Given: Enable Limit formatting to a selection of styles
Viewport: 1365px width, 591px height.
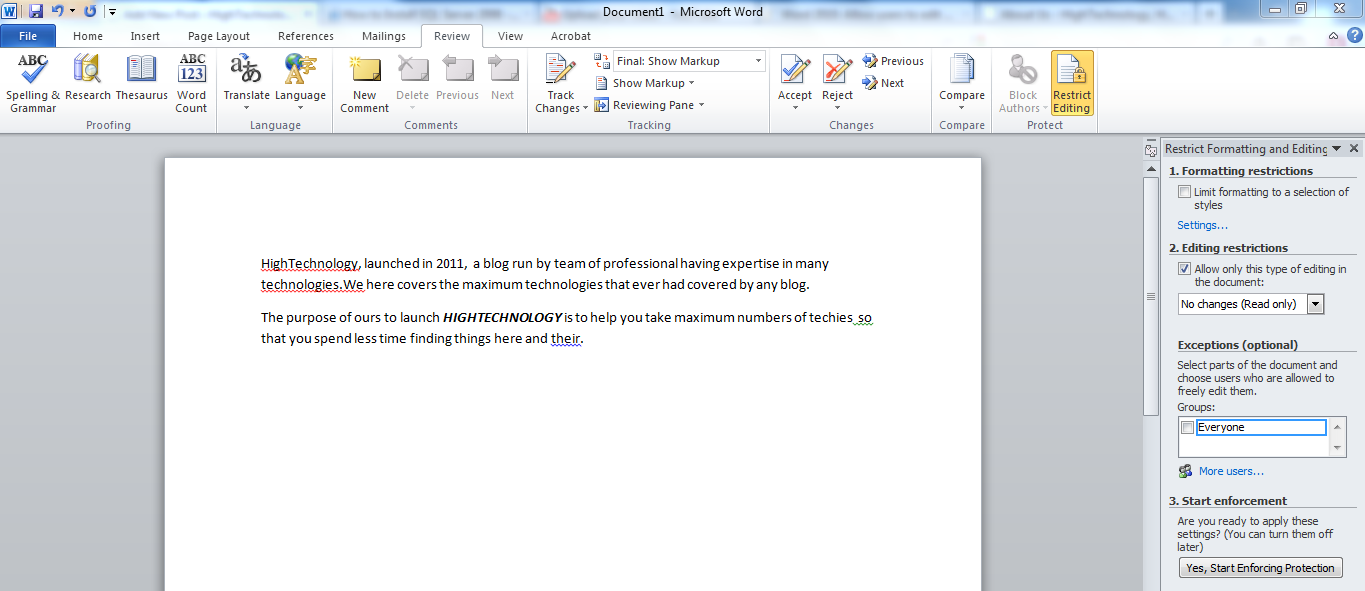Looking at the screenshot, I should pyautogui.click(x=1185, y=192).
